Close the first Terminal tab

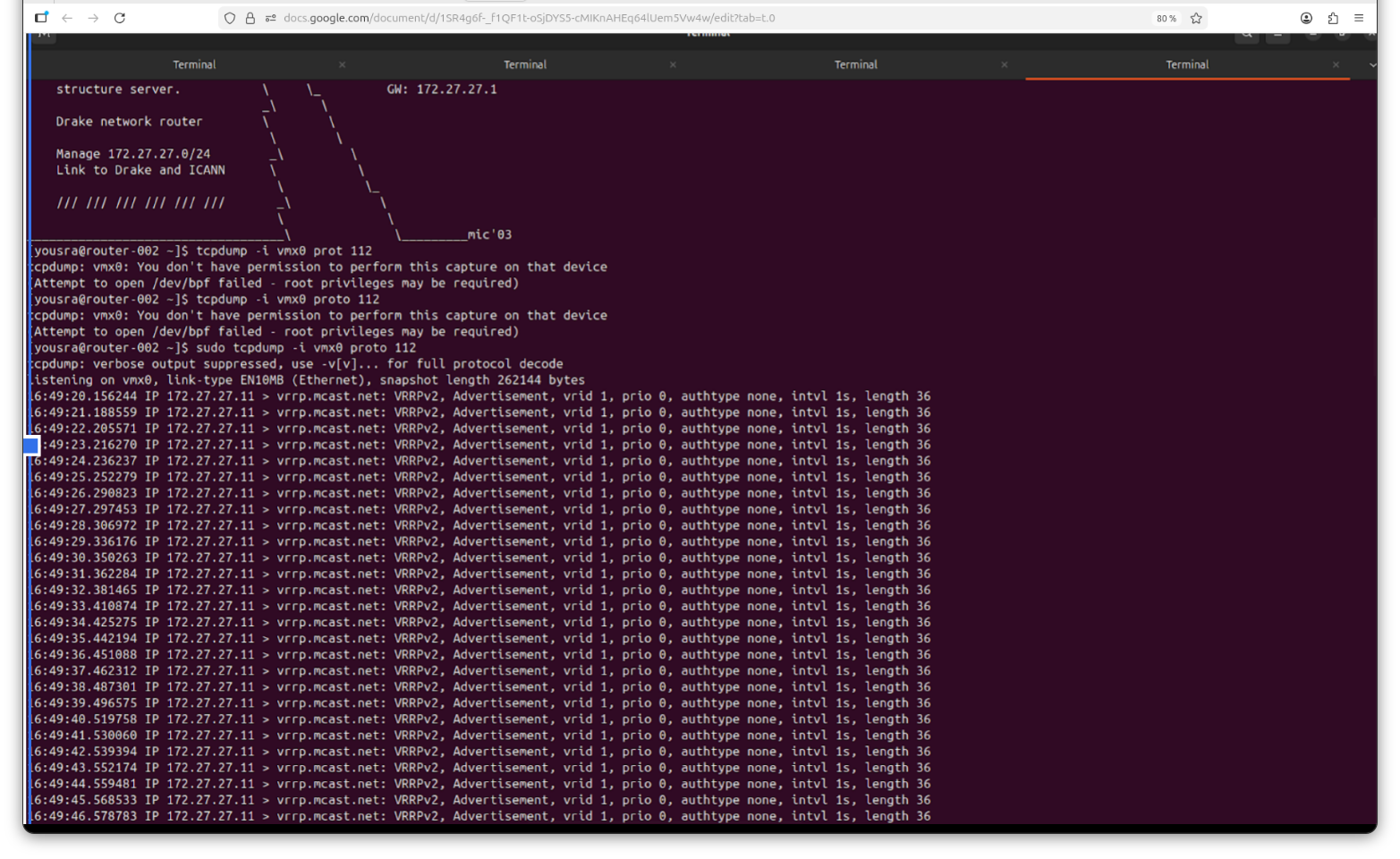click(342, 64)
